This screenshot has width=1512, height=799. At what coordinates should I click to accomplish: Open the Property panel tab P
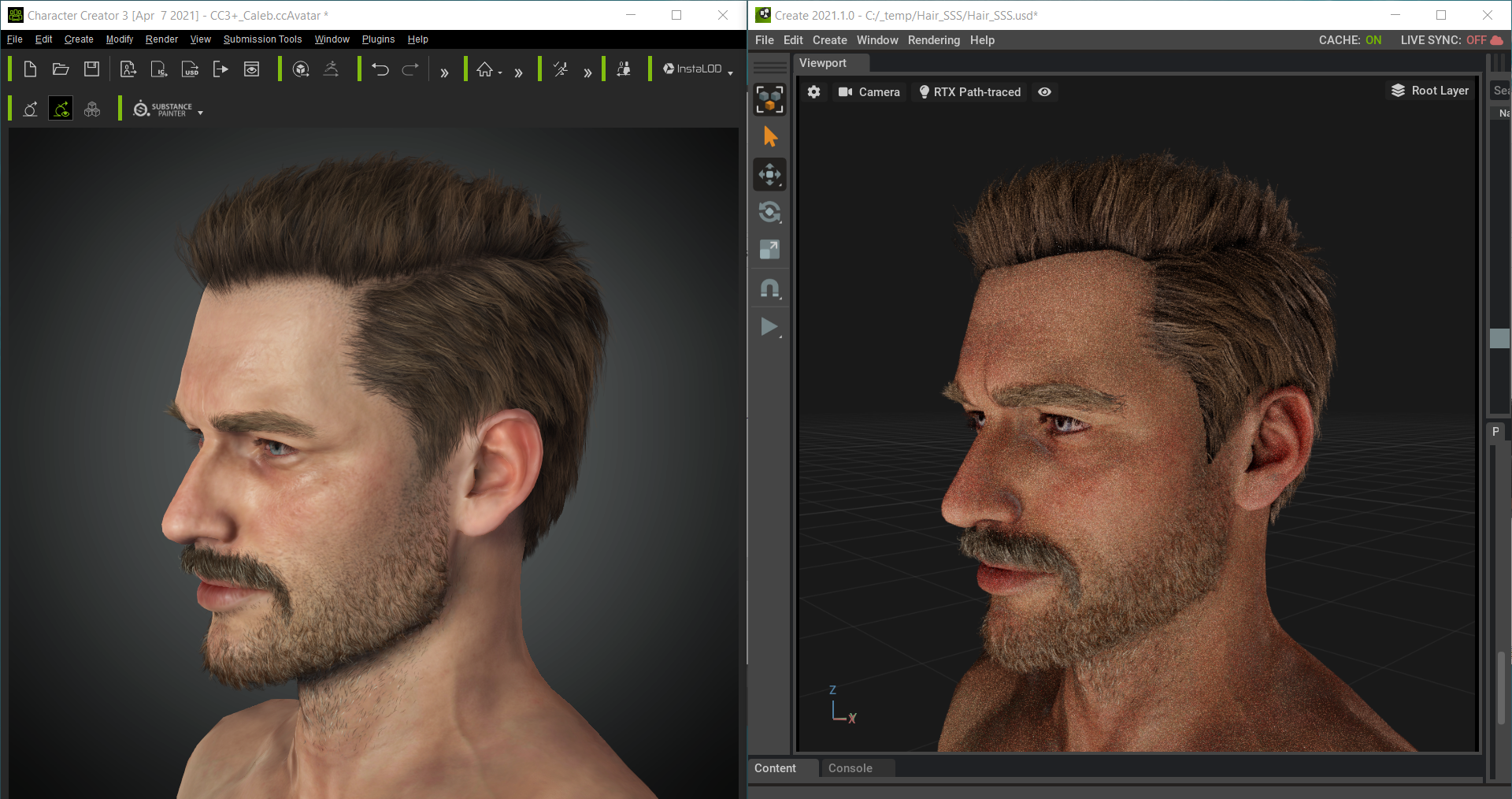click(1495, 432)
